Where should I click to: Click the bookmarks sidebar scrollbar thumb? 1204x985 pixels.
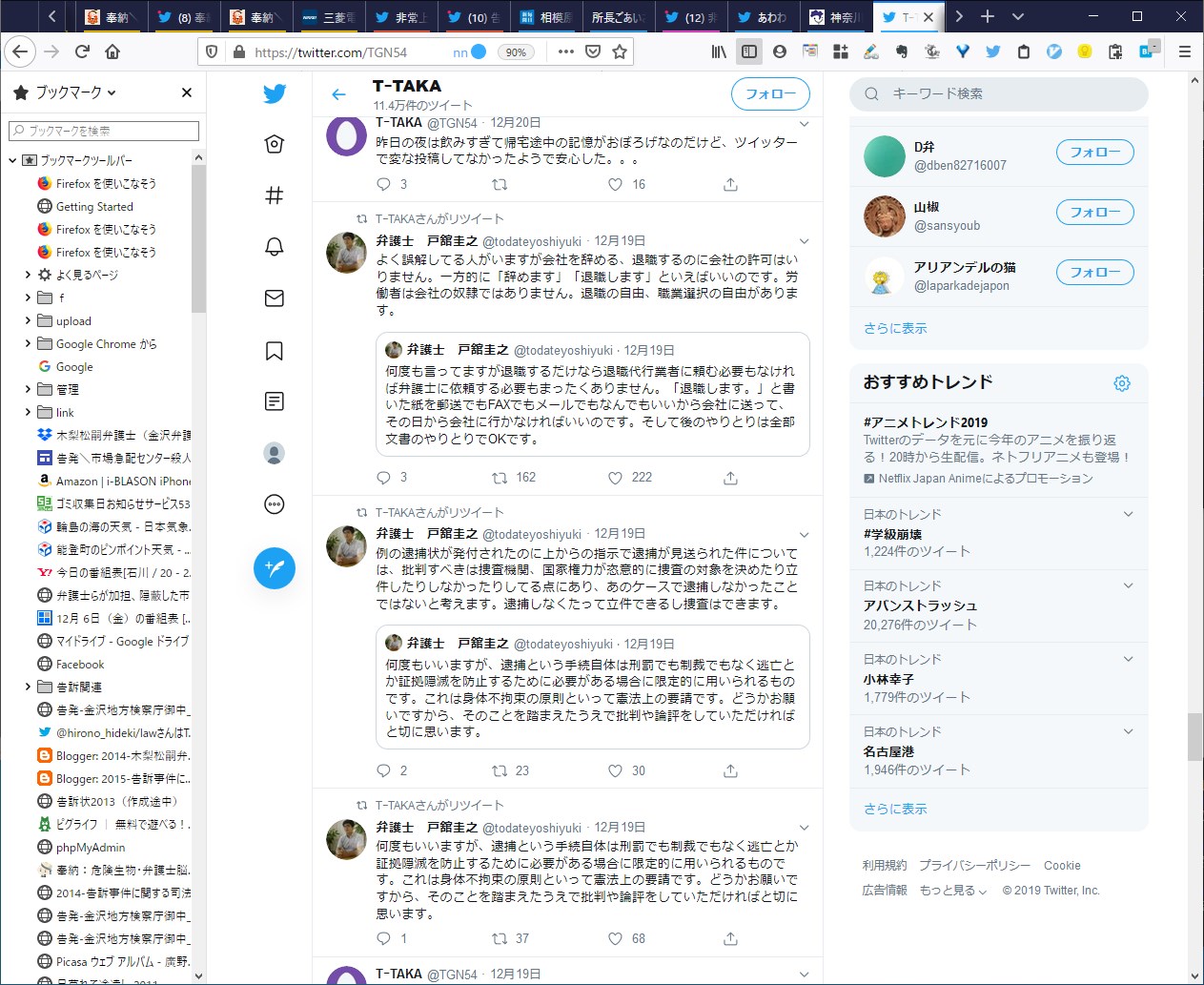(198, 238)
